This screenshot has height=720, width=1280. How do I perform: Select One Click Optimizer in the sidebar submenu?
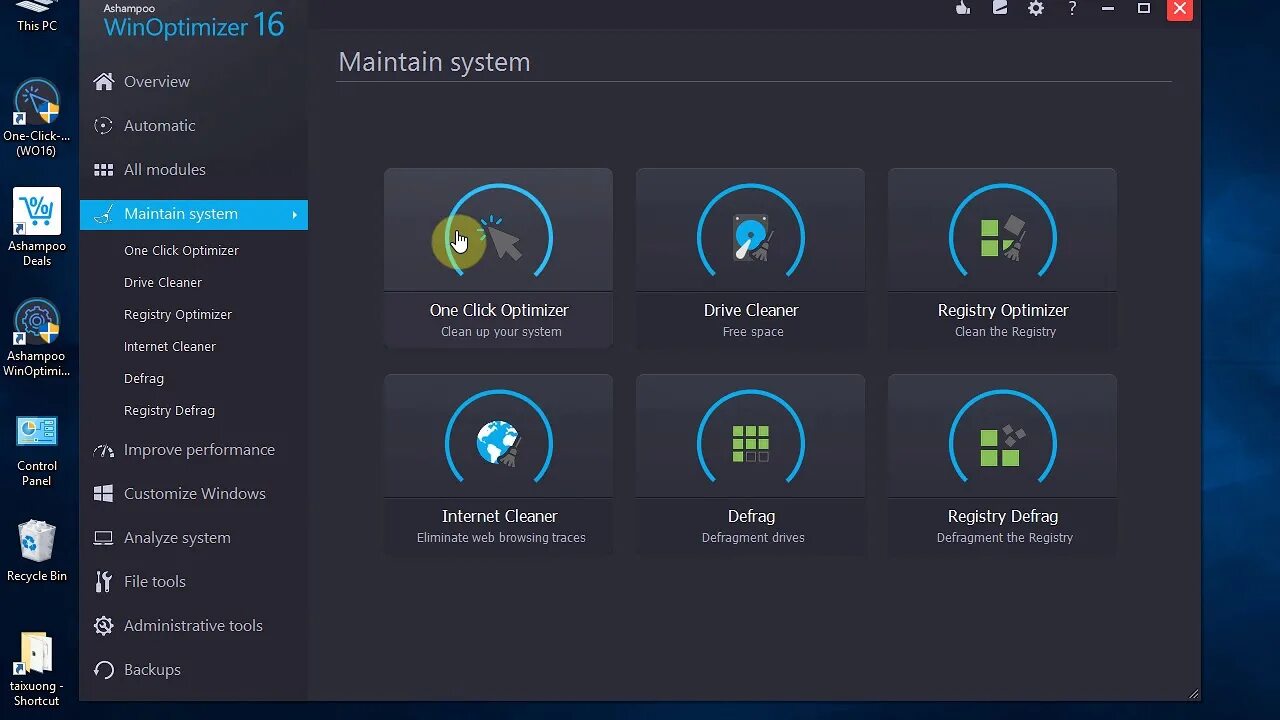click(181, 251)
